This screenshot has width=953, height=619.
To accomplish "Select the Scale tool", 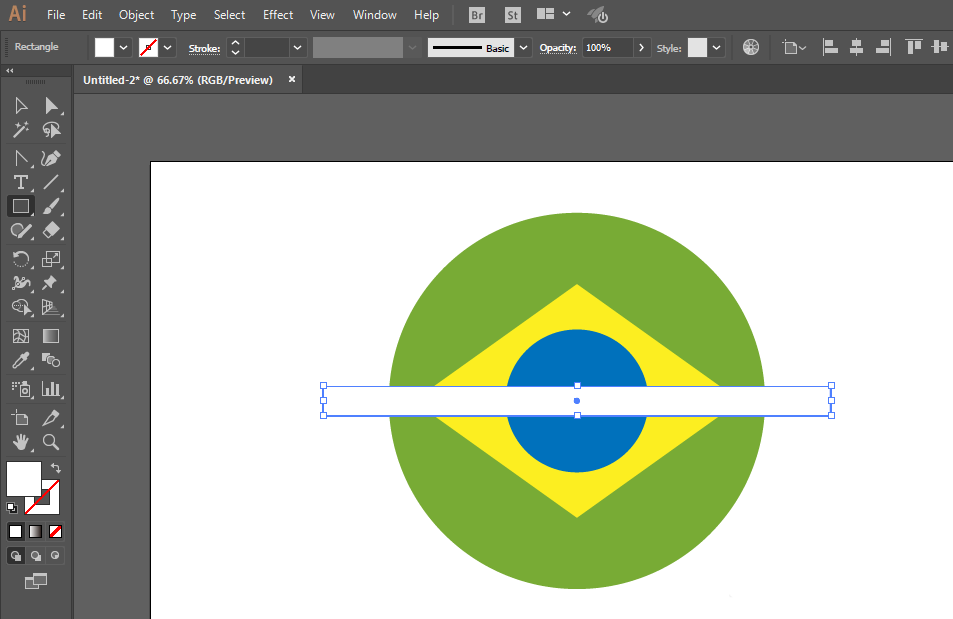I will pos(51,259).
